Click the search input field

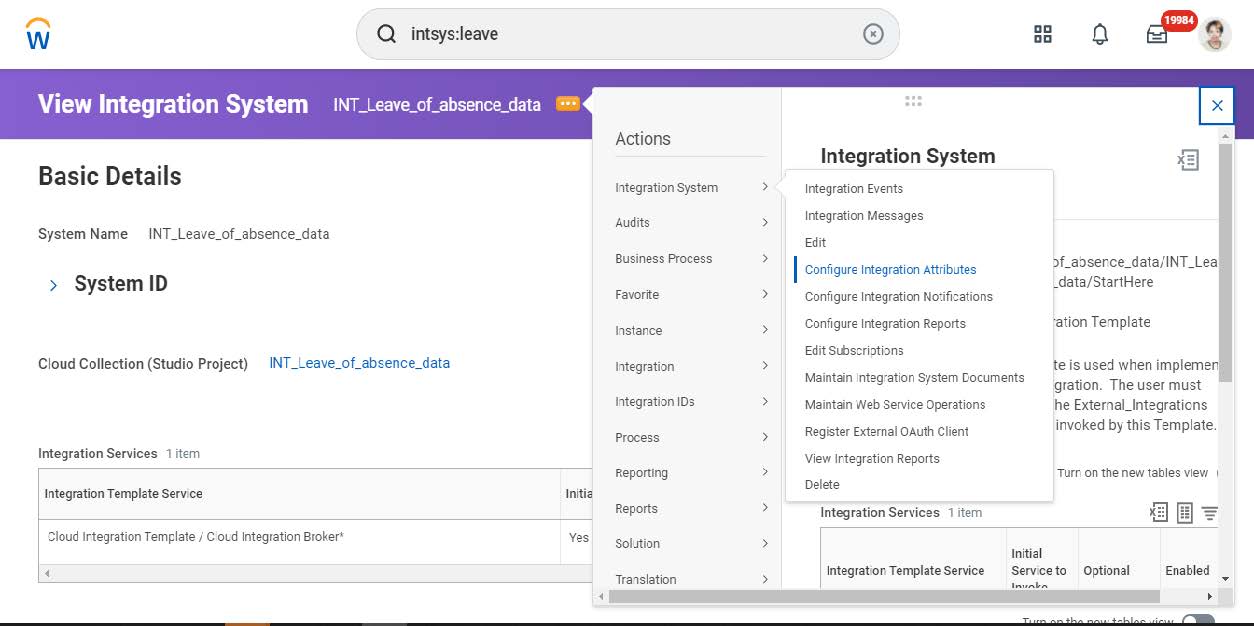click(628, 34)
